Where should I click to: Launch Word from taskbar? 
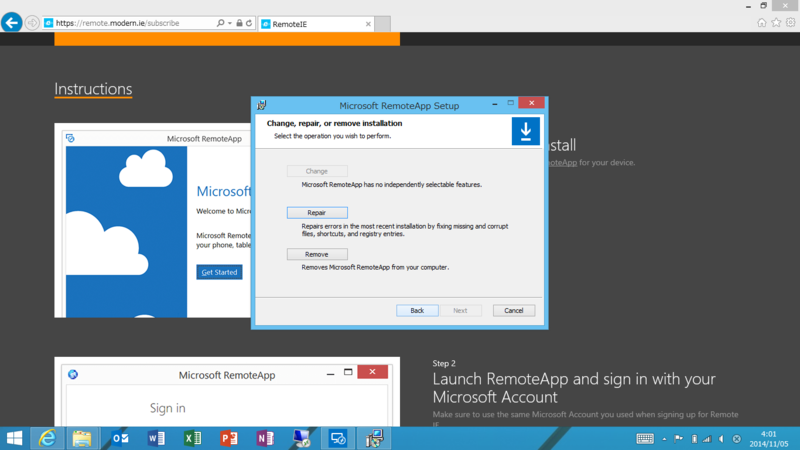pyautogui.click(x=156, y=438)
